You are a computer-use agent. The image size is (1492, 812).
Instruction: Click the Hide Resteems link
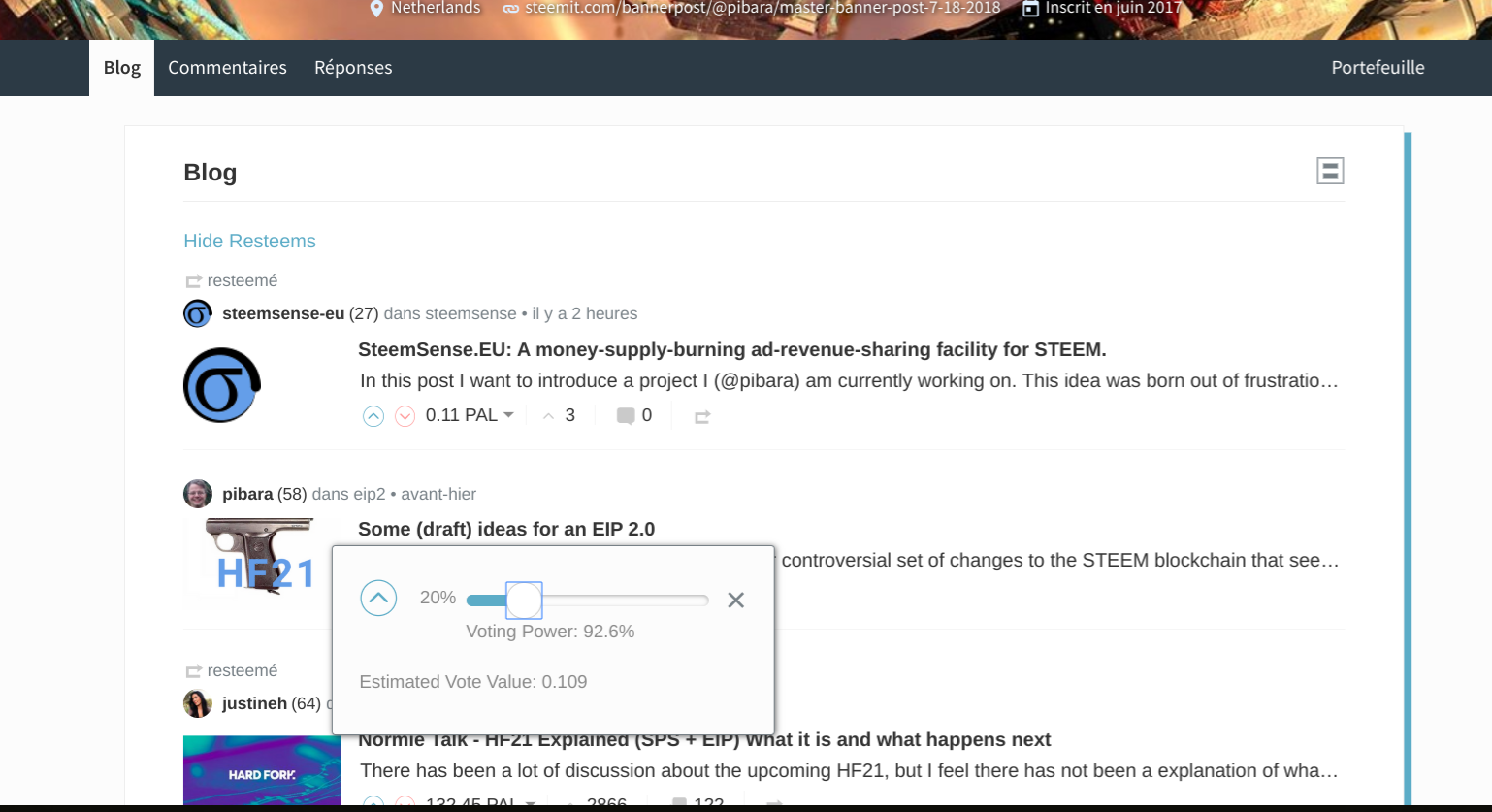249,241
